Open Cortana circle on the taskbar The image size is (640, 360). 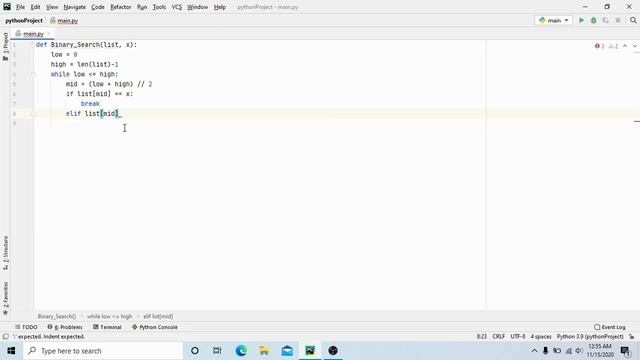[195, 351]
